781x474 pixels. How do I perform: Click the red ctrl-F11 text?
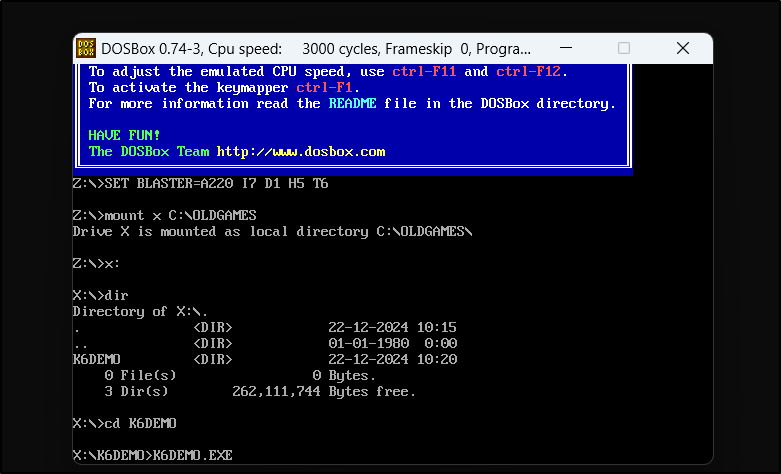click(424, 71)
